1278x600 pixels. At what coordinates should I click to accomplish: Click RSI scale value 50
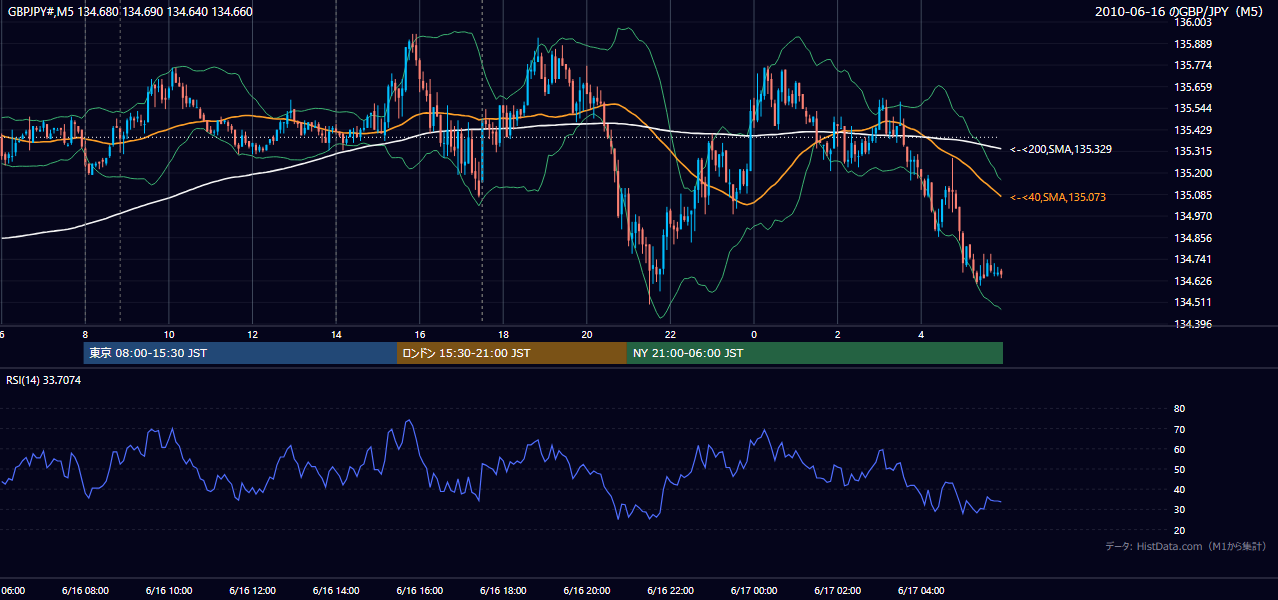pyautogui.click(x=1179, y=469)
